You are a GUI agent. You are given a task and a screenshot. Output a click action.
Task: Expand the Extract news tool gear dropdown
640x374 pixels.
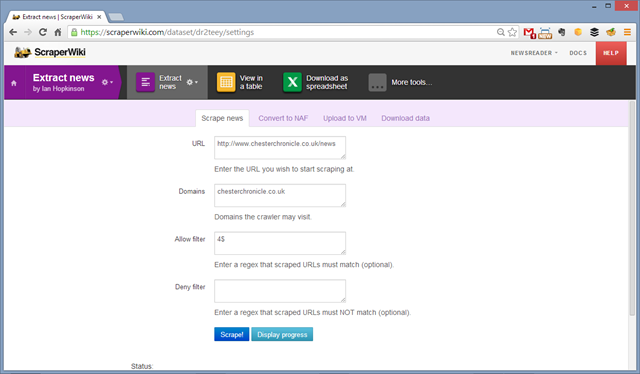pyautogui.click(x=192, y=82)
